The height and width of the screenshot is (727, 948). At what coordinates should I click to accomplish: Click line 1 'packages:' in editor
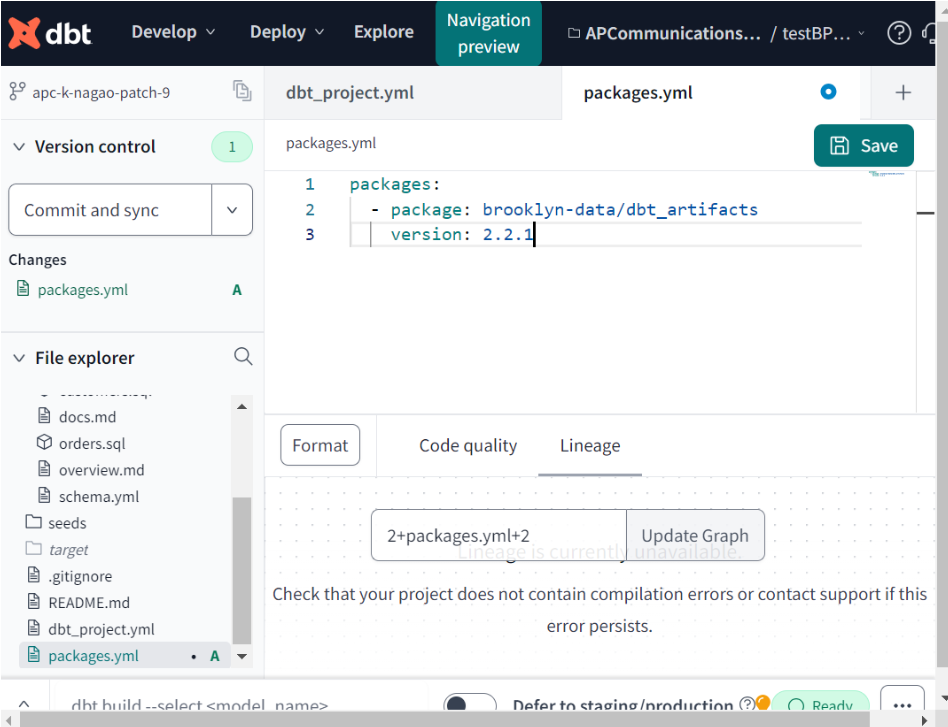coord(394,184)
